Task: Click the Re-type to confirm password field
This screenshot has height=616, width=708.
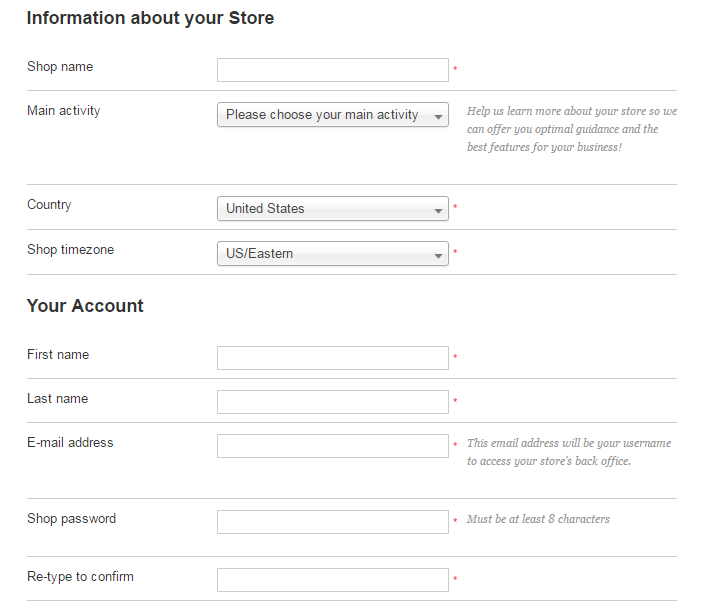Action: pyautogui.click(x=333, y=580)
